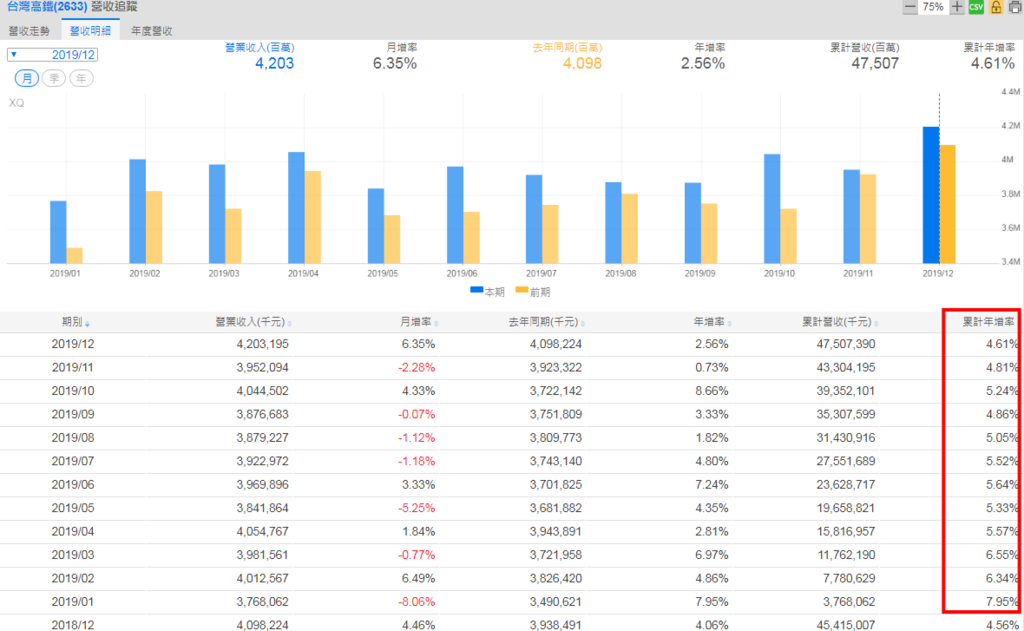Click the summary 月增率 value 6.35%
The width and height of the screenshot is (1024, 631).
click(394, 63)
